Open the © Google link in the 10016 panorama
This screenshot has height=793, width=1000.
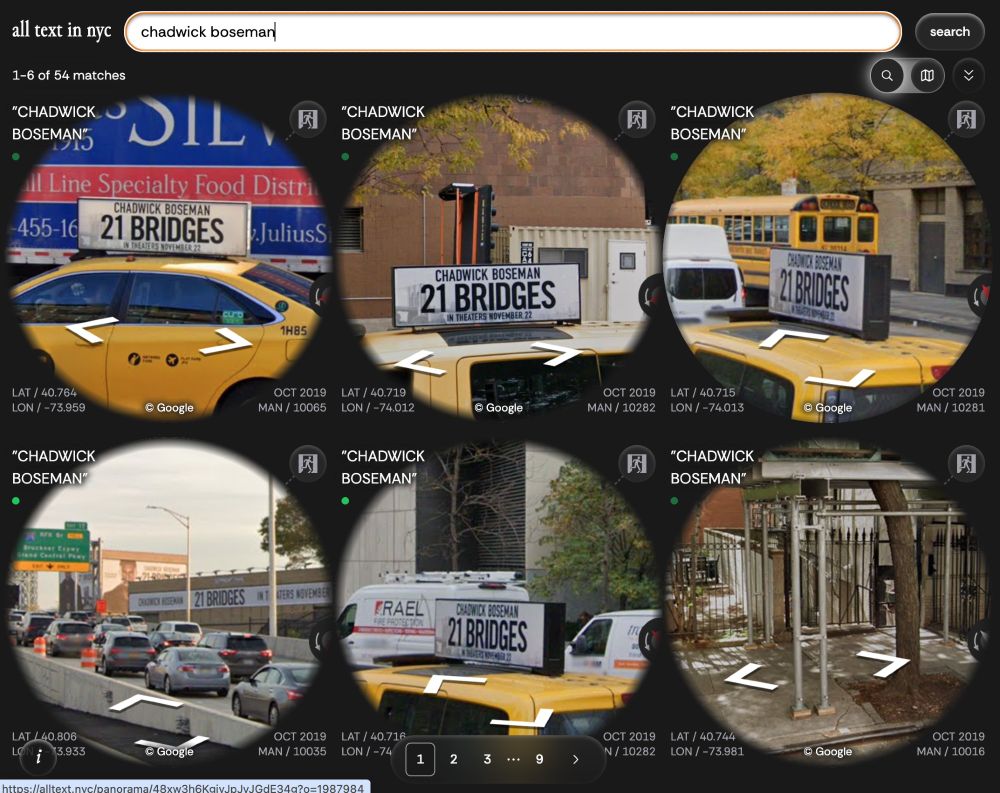tap(827, 752)
